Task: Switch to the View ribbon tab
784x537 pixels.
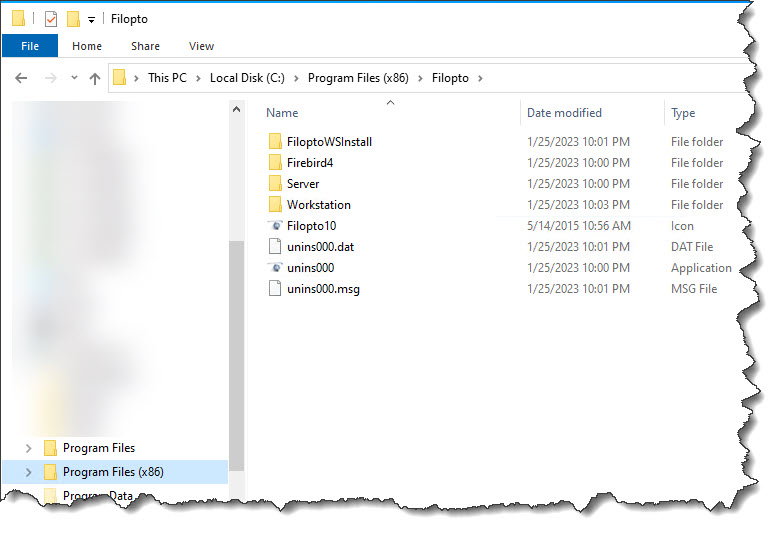Action: (201, 46)
